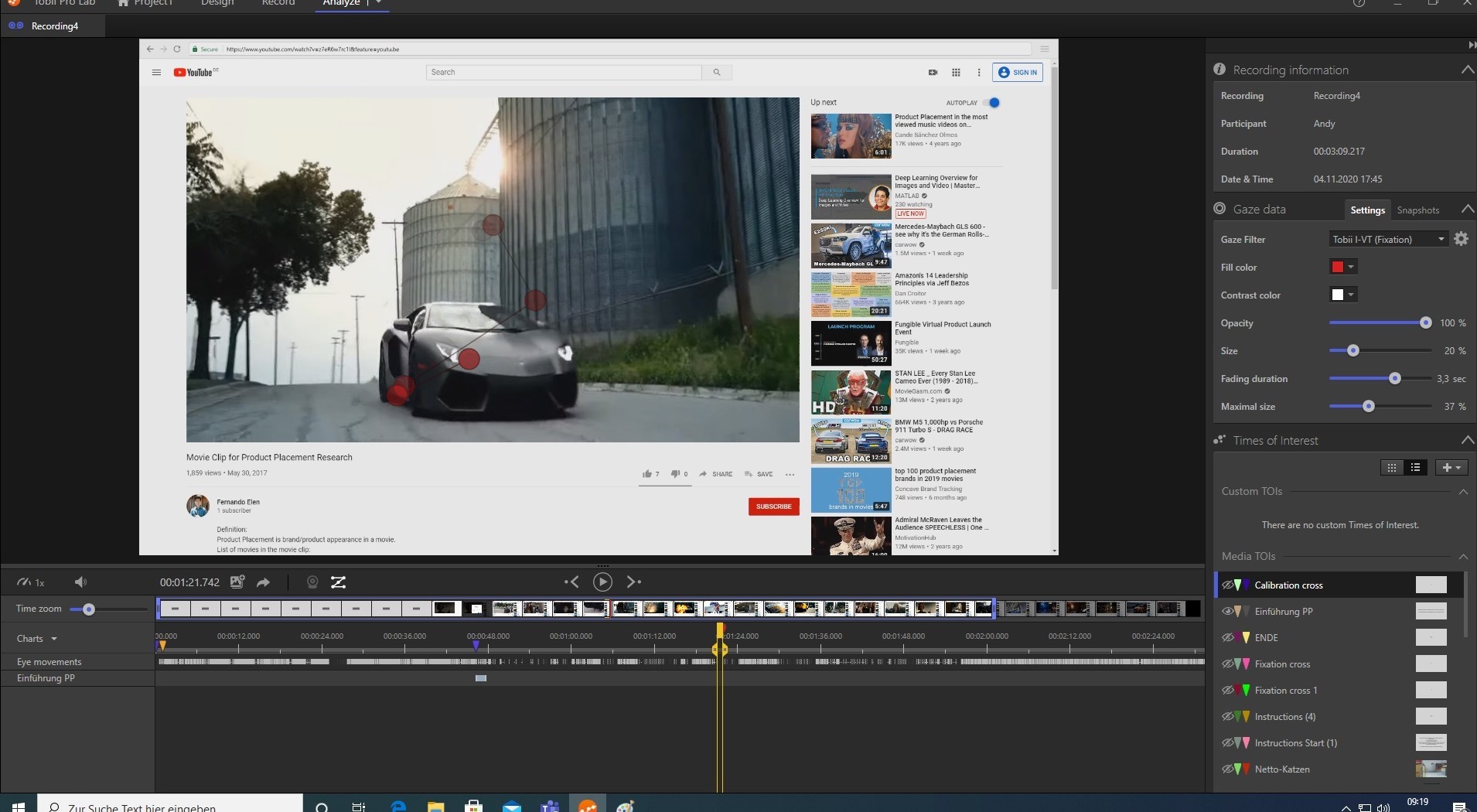
Task: Click the Fading duration slider handle
Action: click(x=1394, y=378)
